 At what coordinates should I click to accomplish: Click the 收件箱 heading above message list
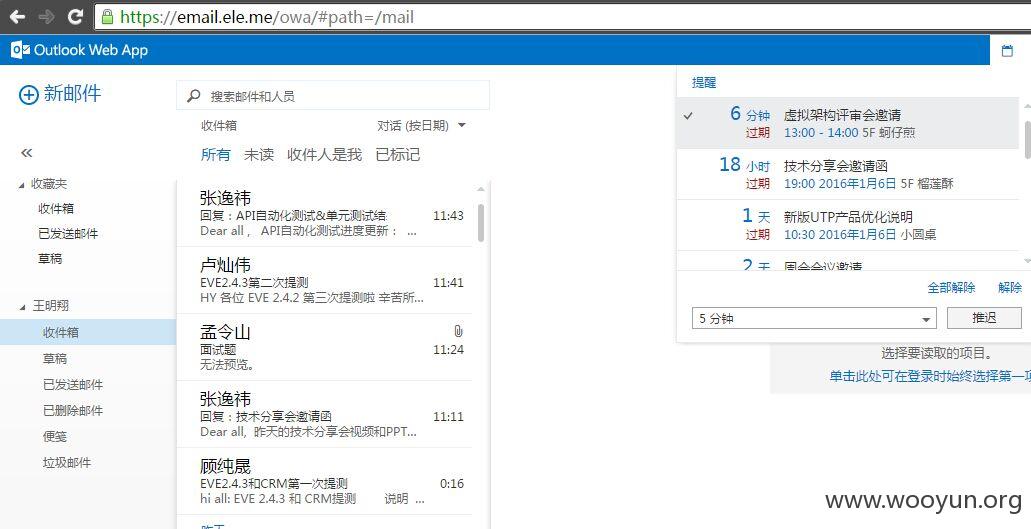tap(219, 126)
